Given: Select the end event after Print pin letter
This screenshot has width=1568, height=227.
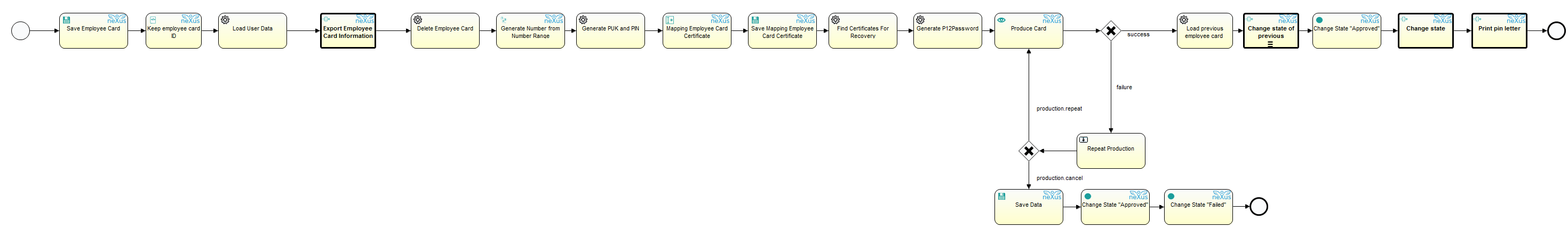Looking at the screenshot, I should (x=1556, y=30).
